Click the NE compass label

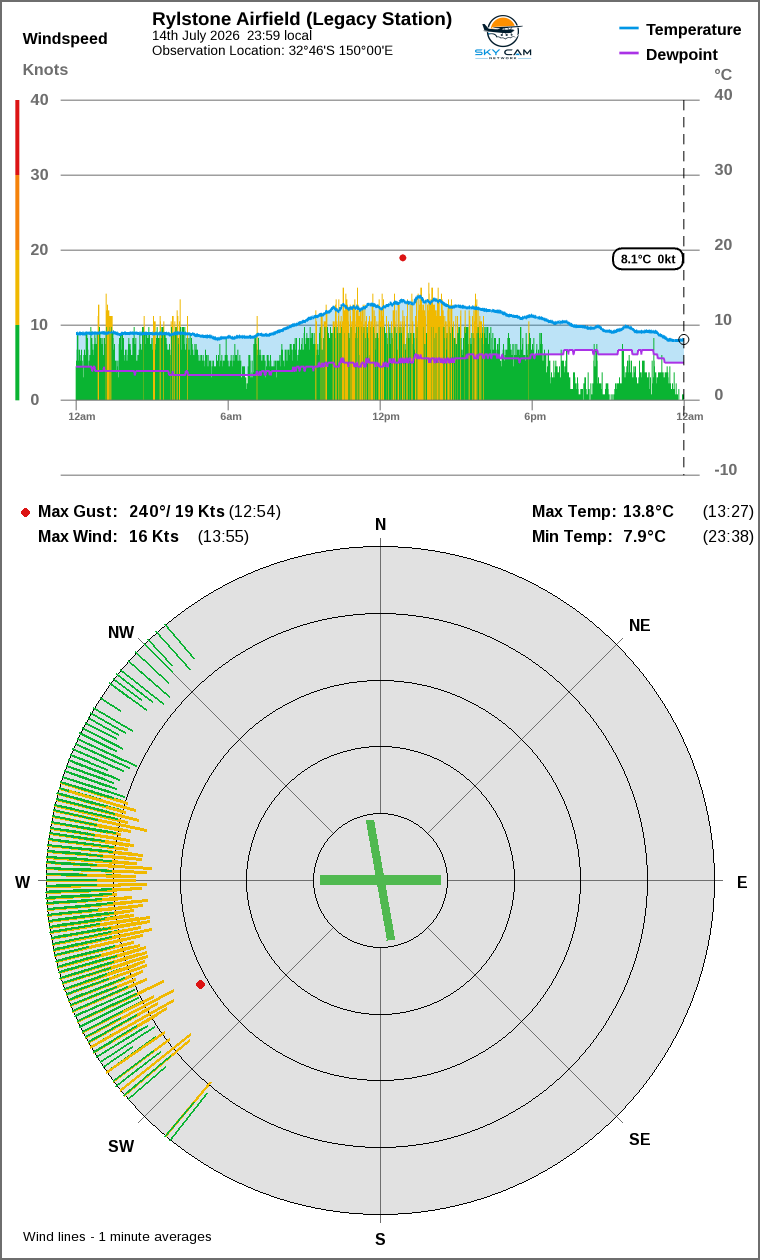click(639, 625)
